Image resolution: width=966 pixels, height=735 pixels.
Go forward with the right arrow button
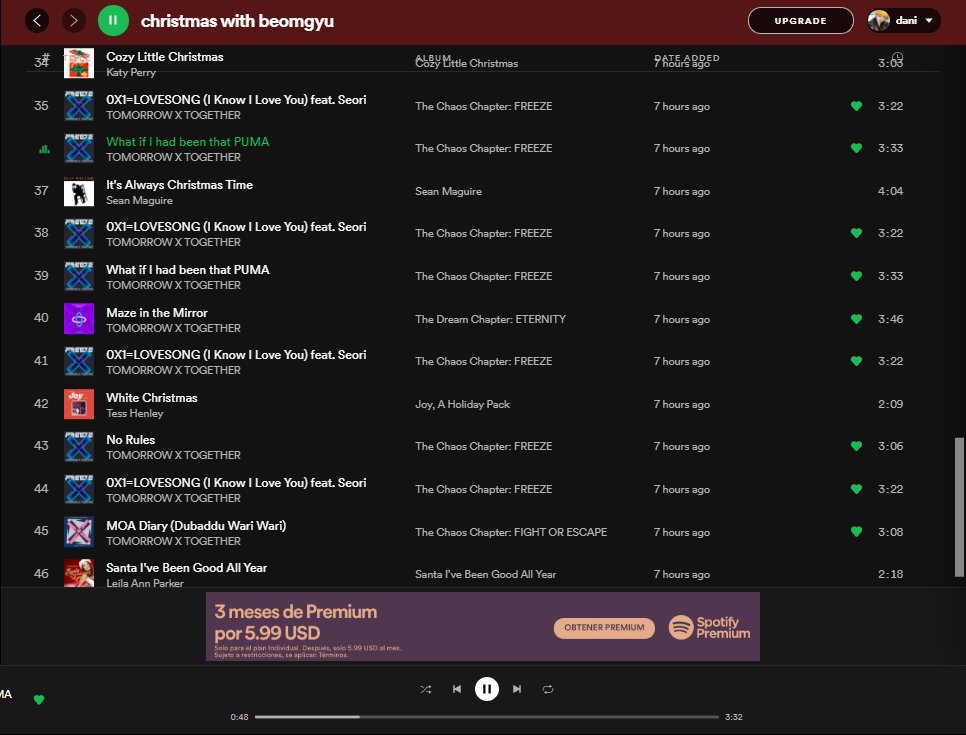coord(74,20)
